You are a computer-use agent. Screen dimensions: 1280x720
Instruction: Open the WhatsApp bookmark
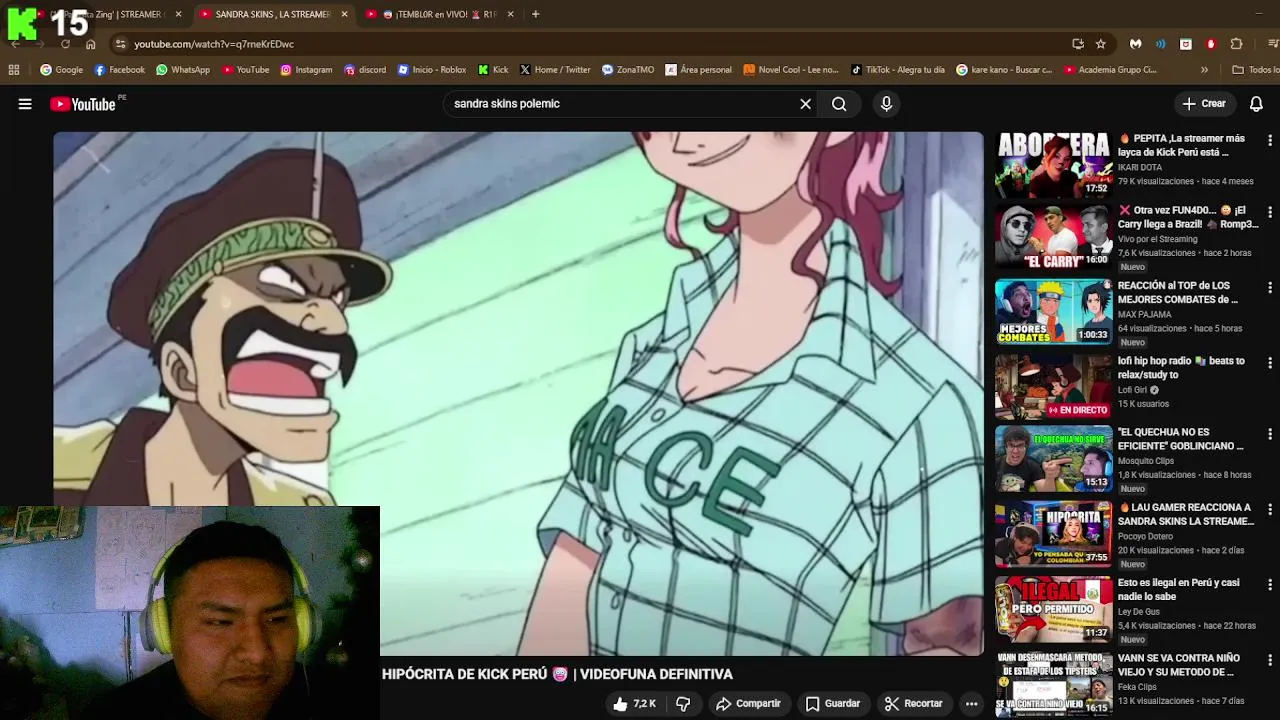pyautogui.click(x=182, y=70)
